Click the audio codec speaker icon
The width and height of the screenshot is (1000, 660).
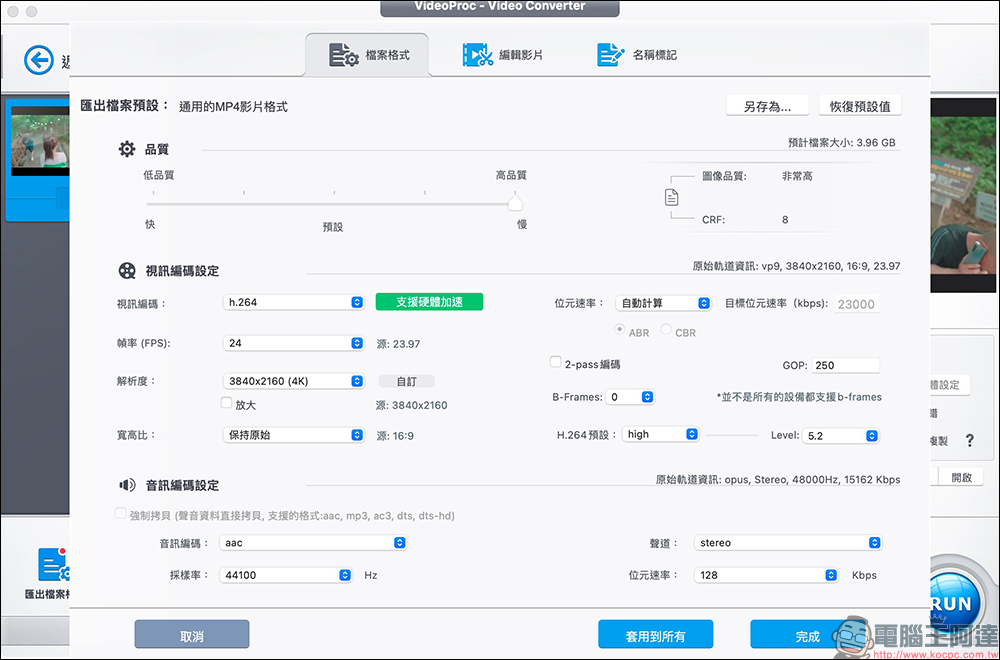127,485
